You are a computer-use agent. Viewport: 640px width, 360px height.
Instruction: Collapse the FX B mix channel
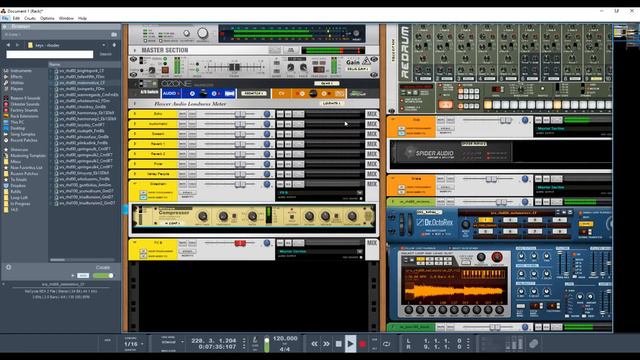point(135,243)
